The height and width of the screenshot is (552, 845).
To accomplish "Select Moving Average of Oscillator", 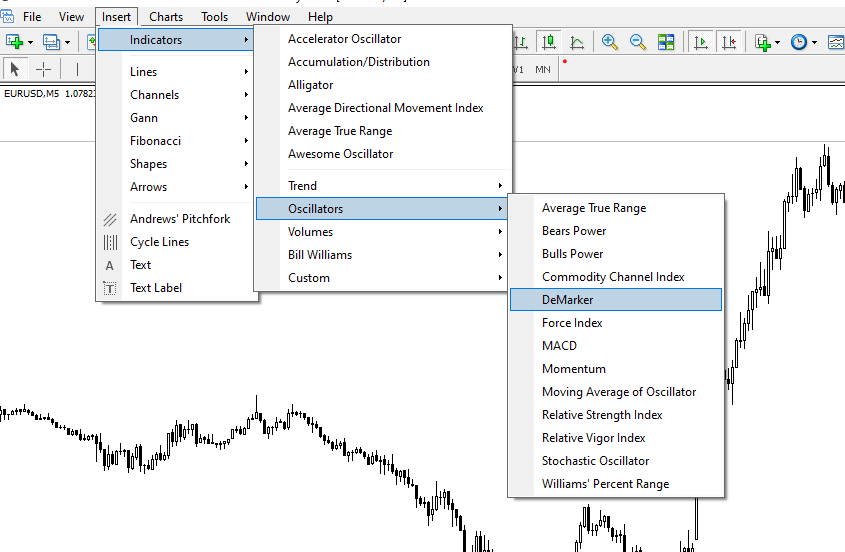I will pos(615,392).
